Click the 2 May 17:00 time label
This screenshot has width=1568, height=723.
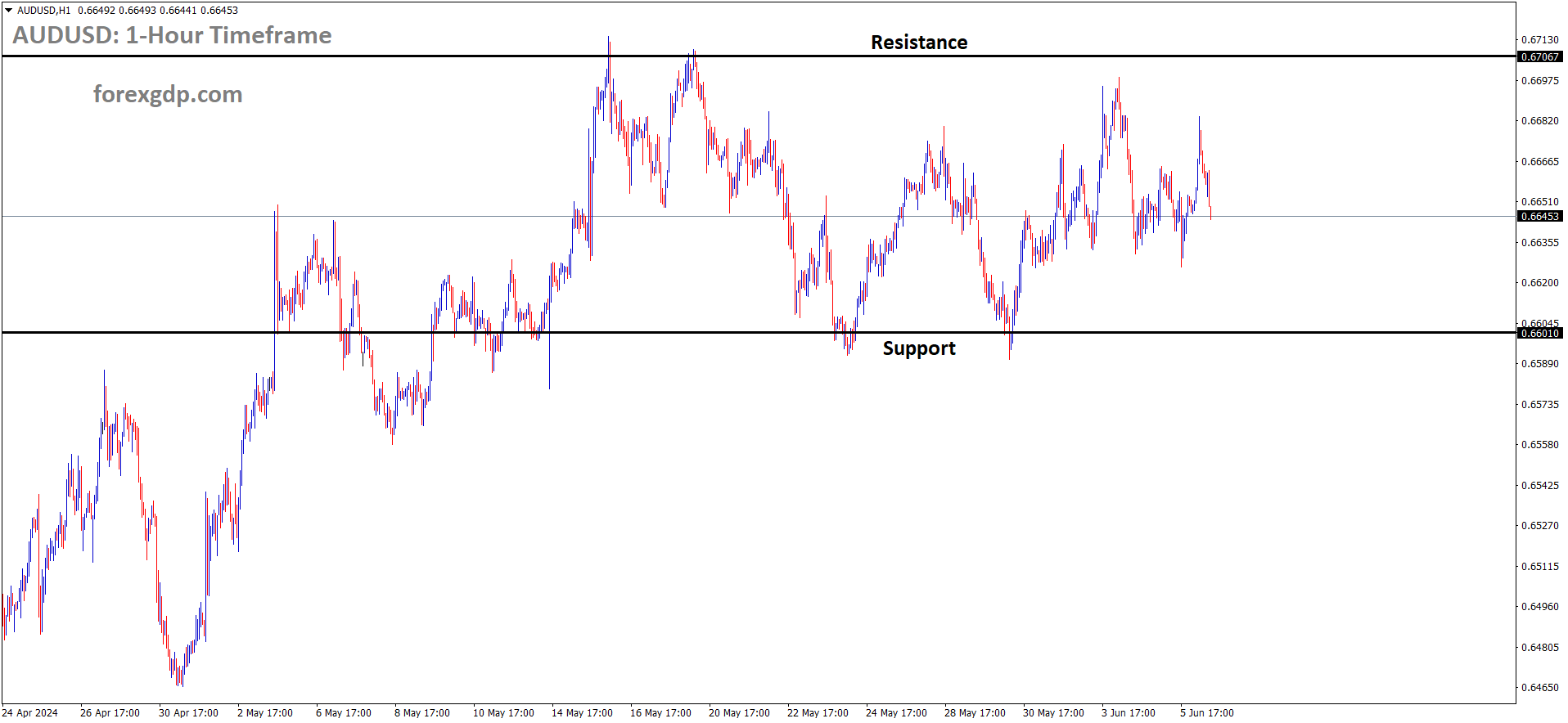[x=265, y=713]
